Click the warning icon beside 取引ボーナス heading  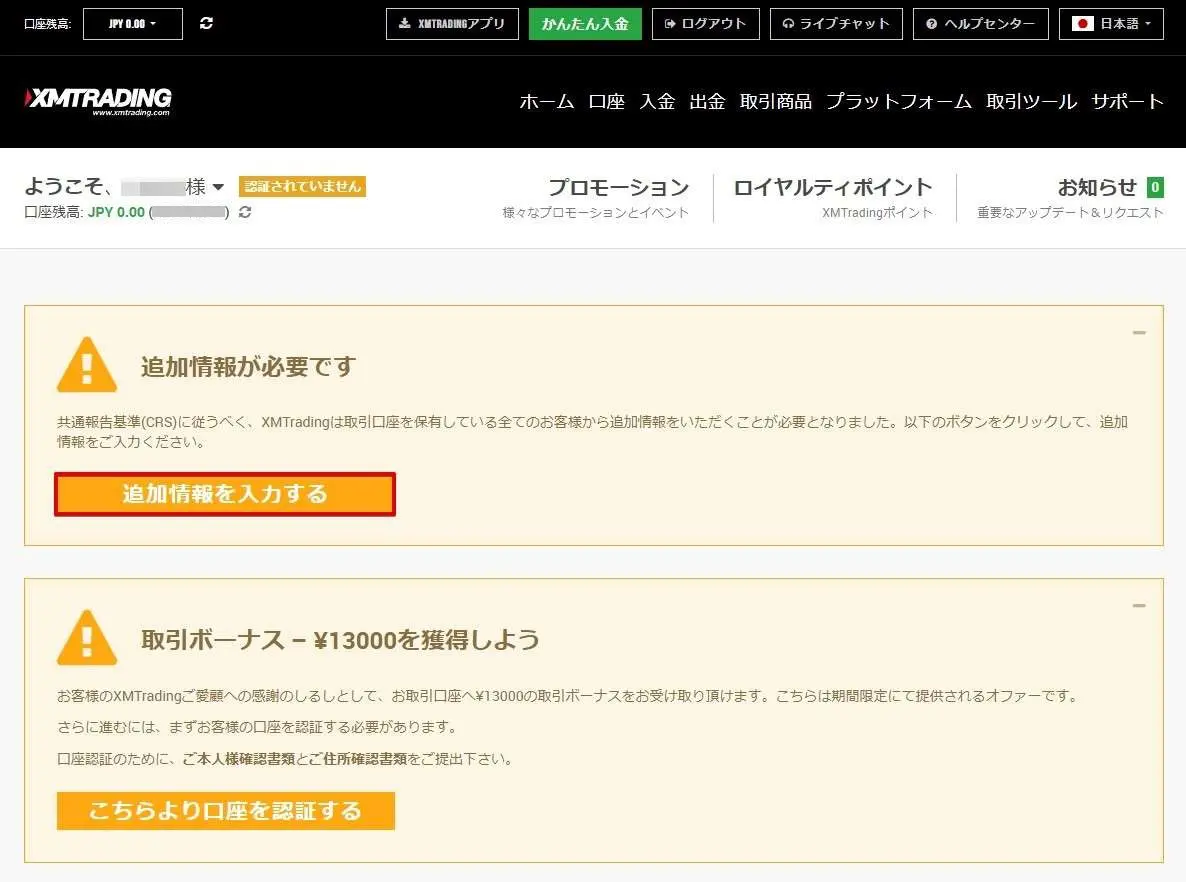(87, 638)
